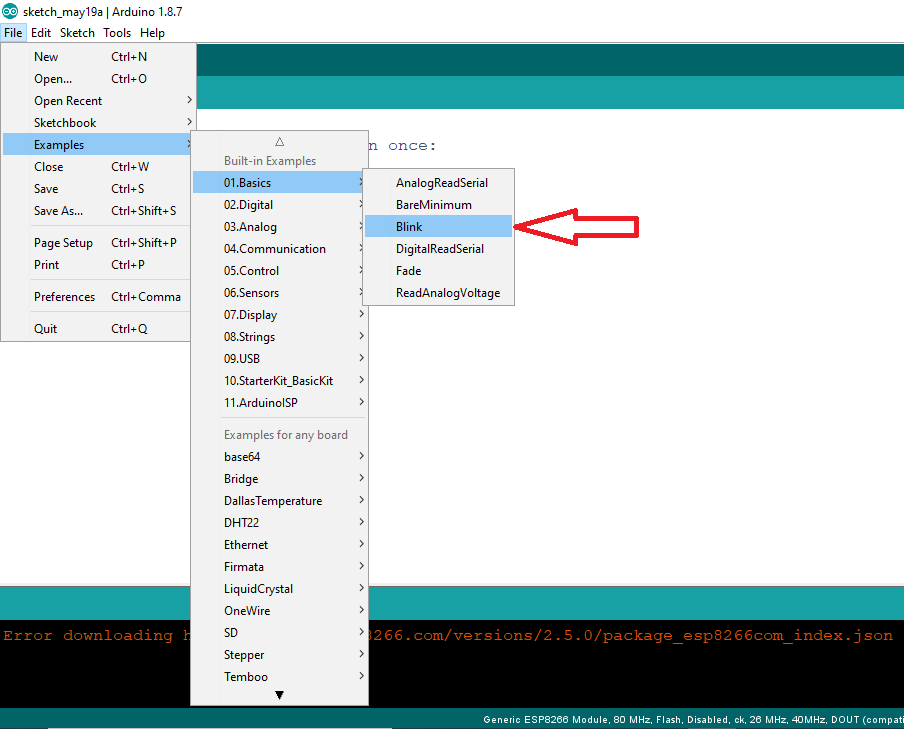The width and height of the screenshot is (904, 730).
Task: Open the Blink example sketch
Action: click(x=409, y=227)
